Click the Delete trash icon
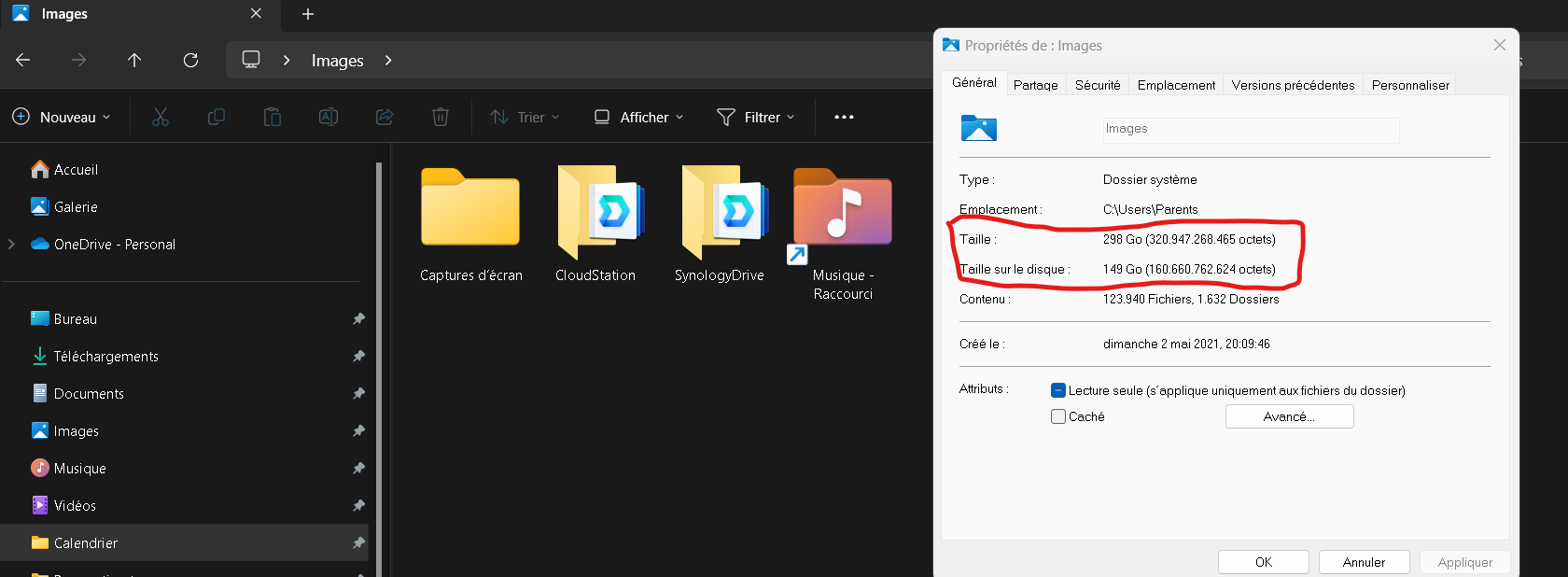 click(x=441, y=117)
